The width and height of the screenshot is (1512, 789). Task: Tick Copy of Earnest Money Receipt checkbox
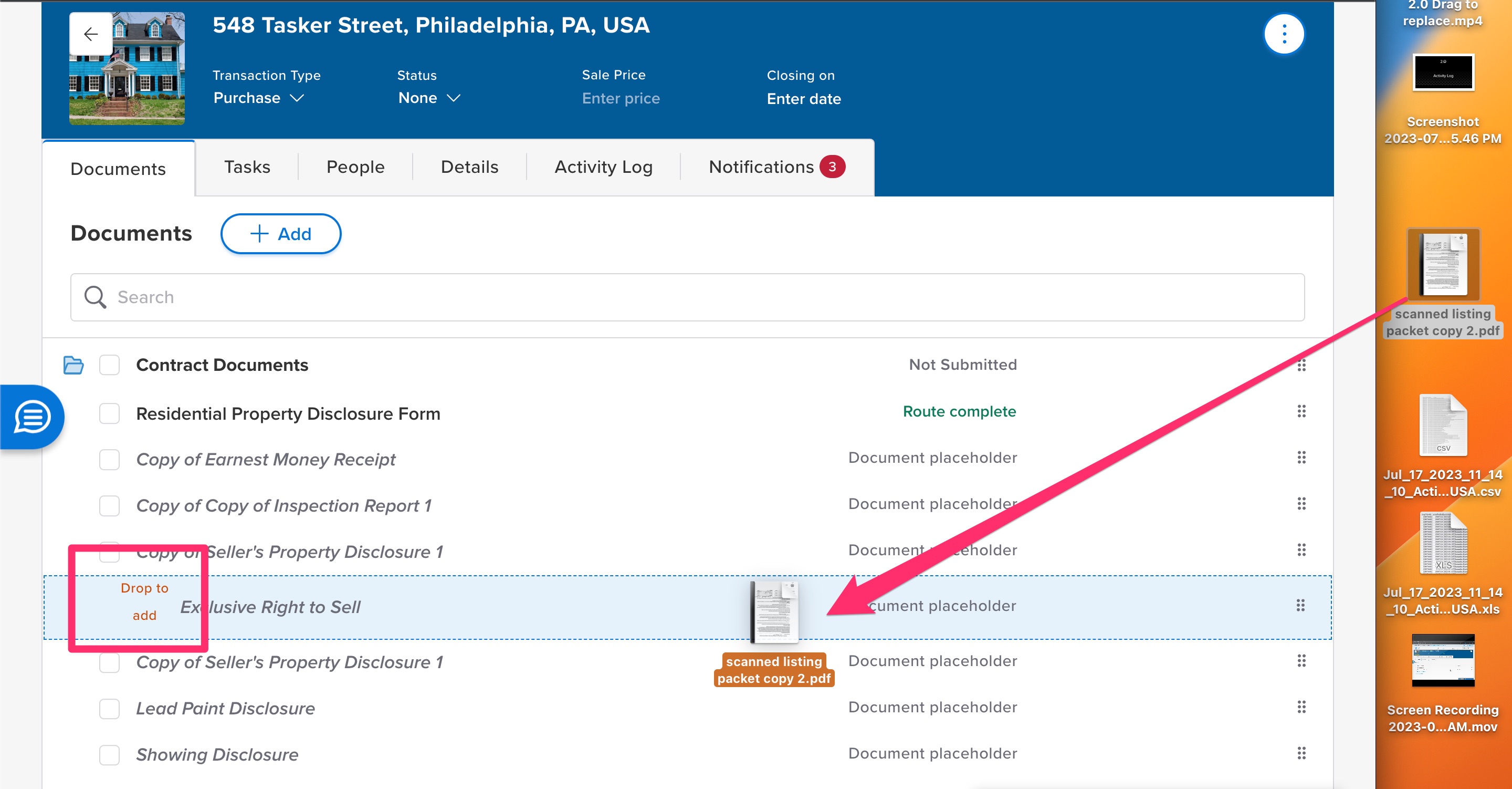click(110, 460)
